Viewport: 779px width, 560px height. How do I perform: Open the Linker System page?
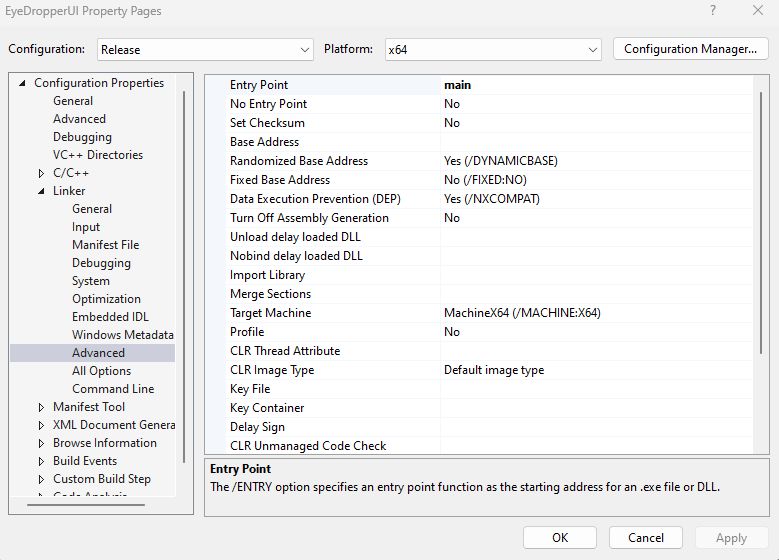pyautogui.click(x=91, y=281)
